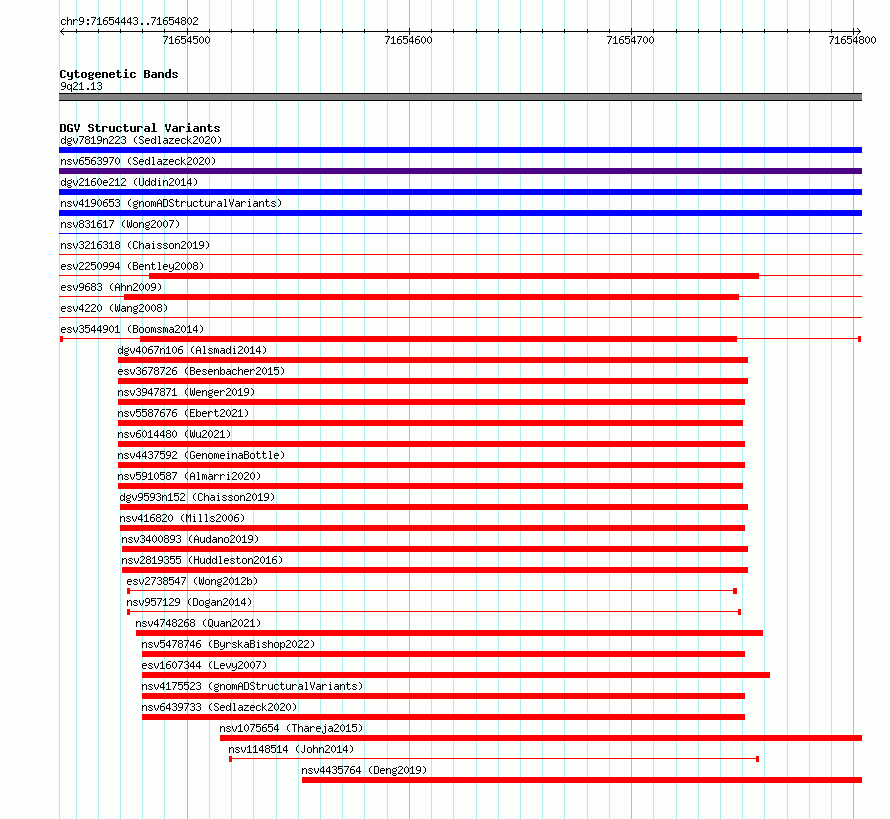
Task: Open nsv4748268 (Quan2021) entry
Action: (198, 623)
